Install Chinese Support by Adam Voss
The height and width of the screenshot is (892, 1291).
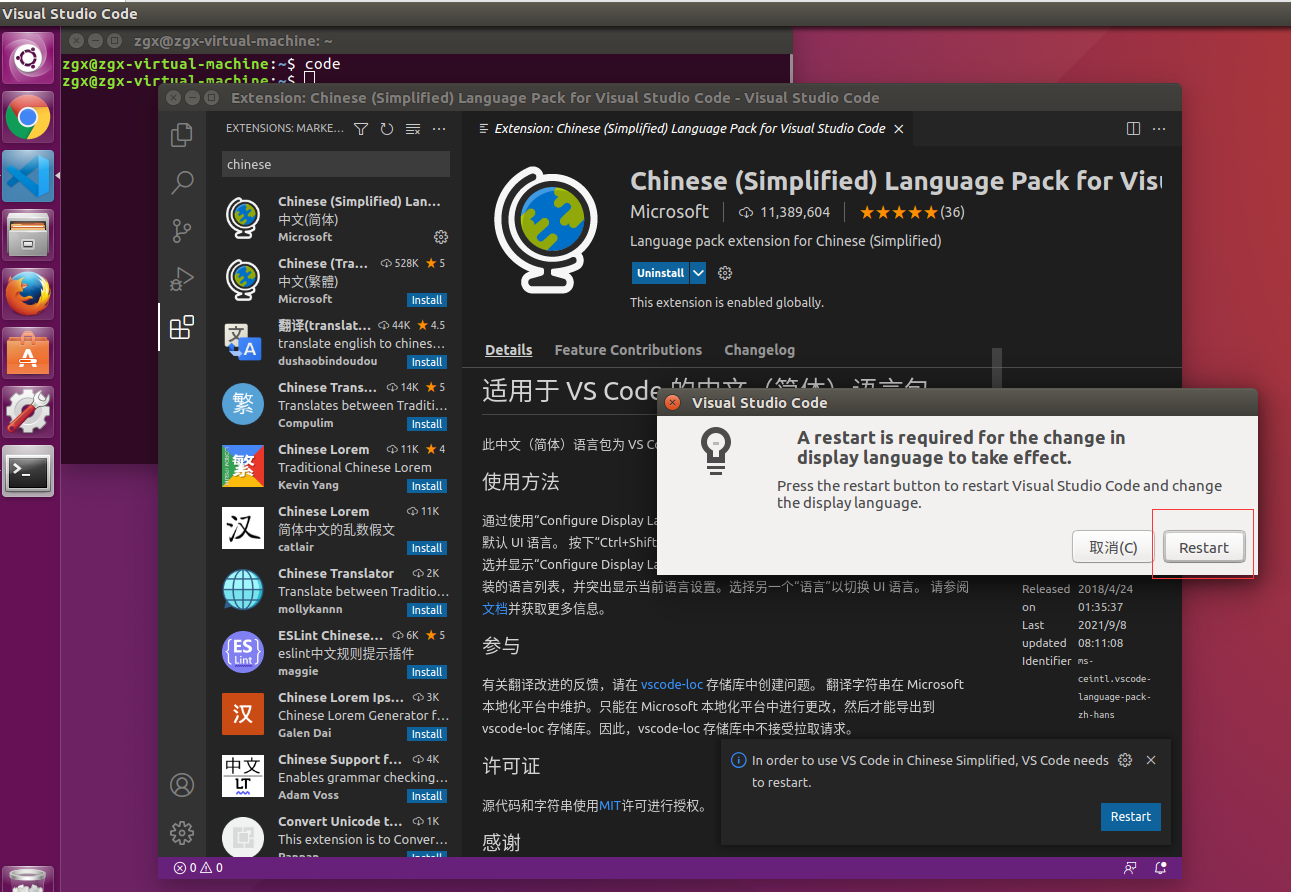click(427, 796)
